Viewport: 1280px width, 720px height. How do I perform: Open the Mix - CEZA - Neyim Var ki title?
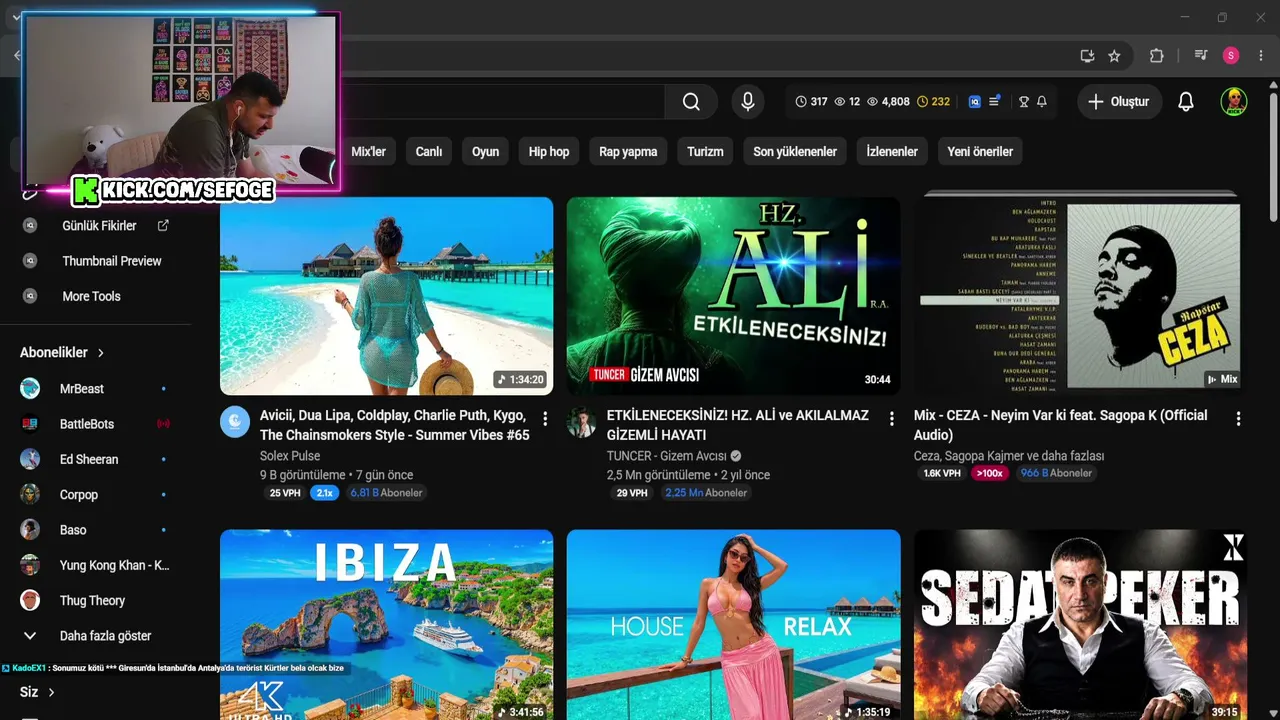coord(1061,425)
